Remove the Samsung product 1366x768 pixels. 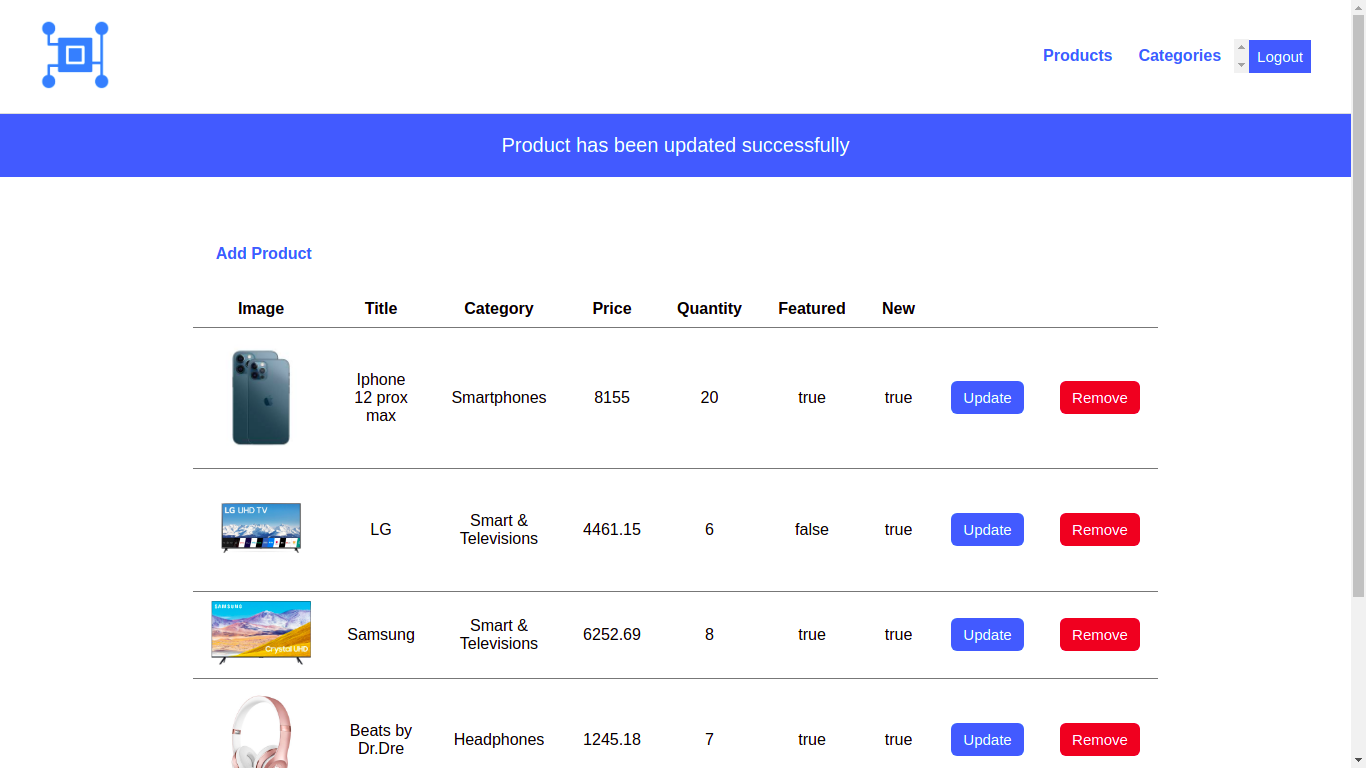[1100, 635]
